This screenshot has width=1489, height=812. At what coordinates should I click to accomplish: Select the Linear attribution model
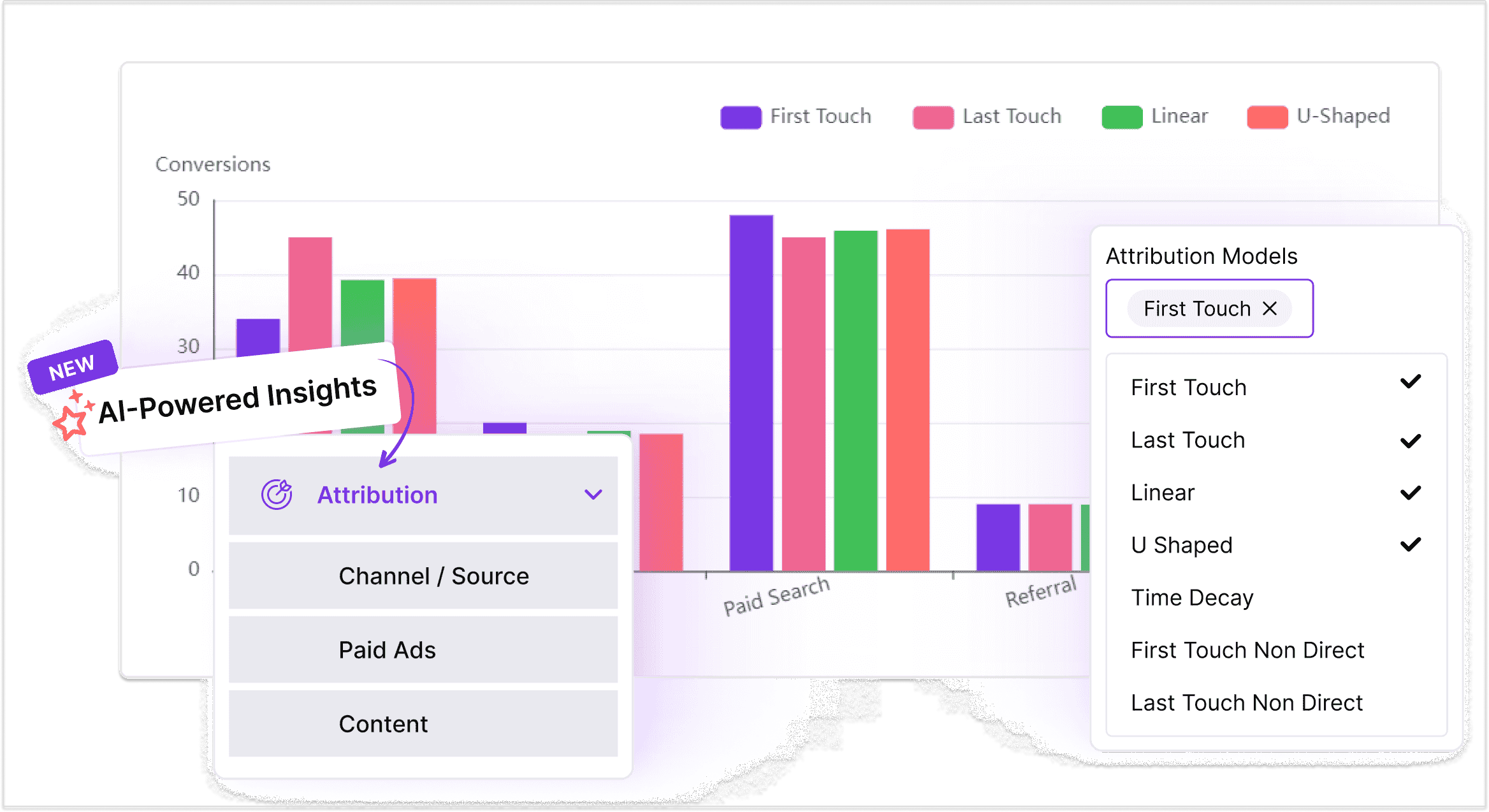point(1162,492)
